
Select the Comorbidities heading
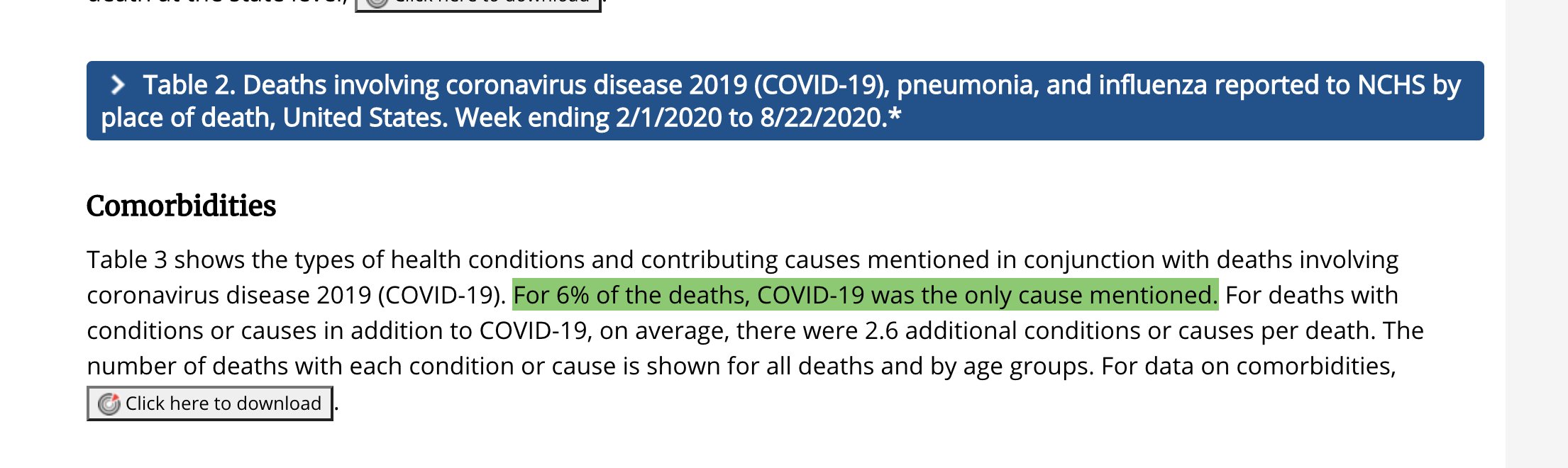pos(181,206)
